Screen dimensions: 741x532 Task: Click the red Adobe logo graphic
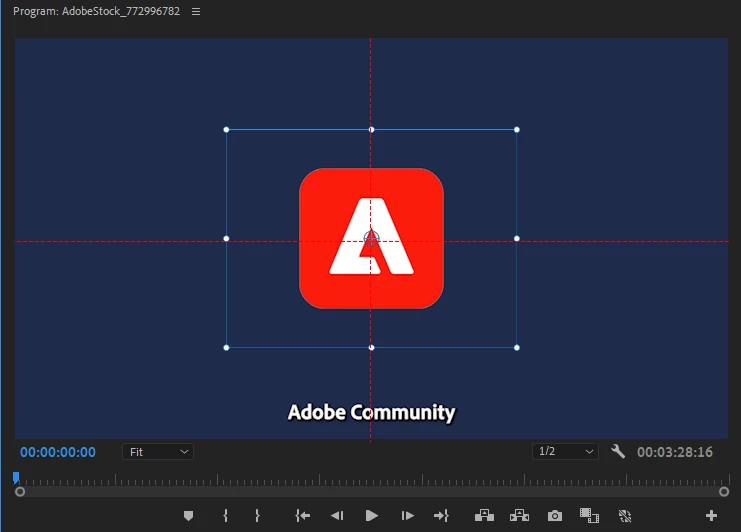371,238
